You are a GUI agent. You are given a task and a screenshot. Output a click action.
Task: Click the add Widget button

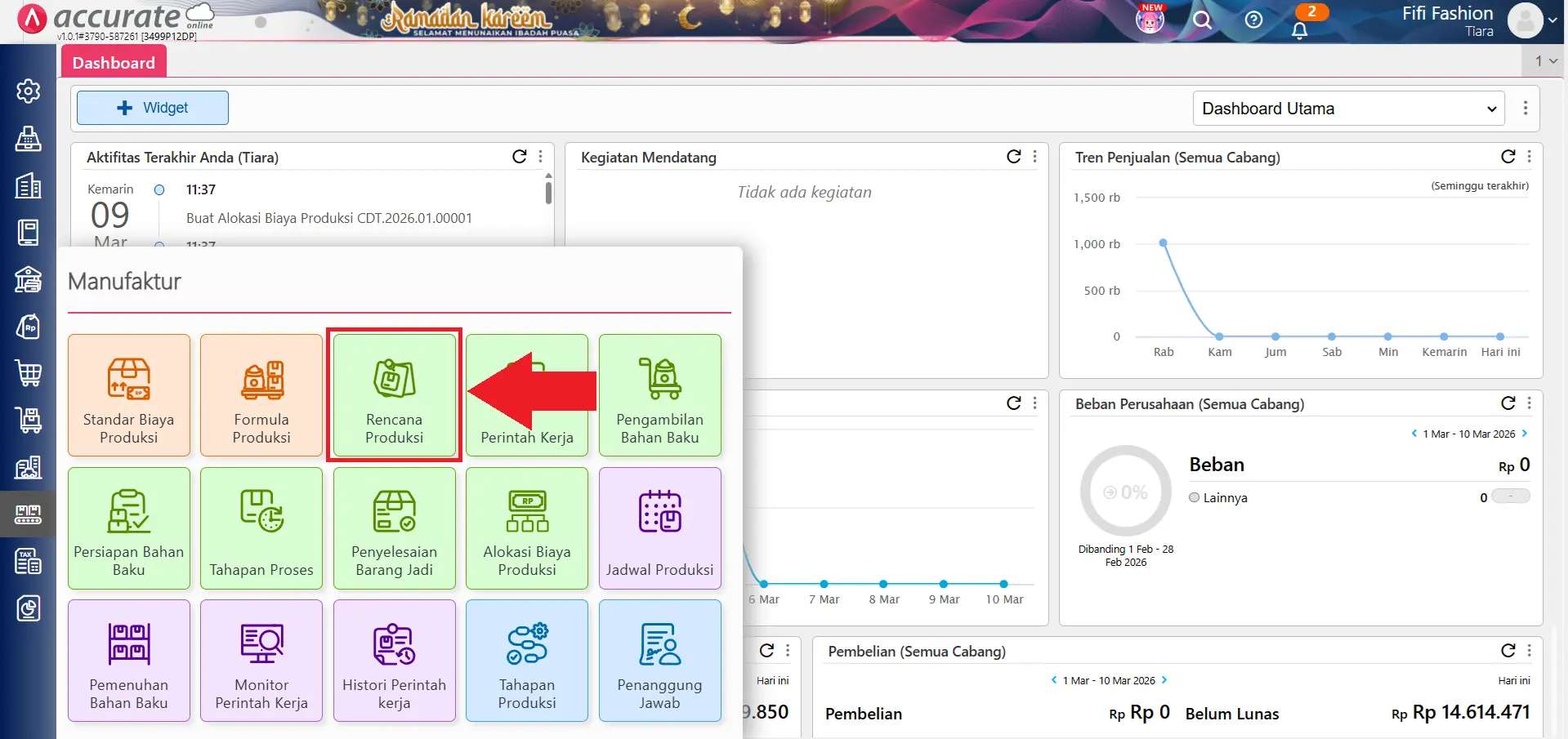153,108
